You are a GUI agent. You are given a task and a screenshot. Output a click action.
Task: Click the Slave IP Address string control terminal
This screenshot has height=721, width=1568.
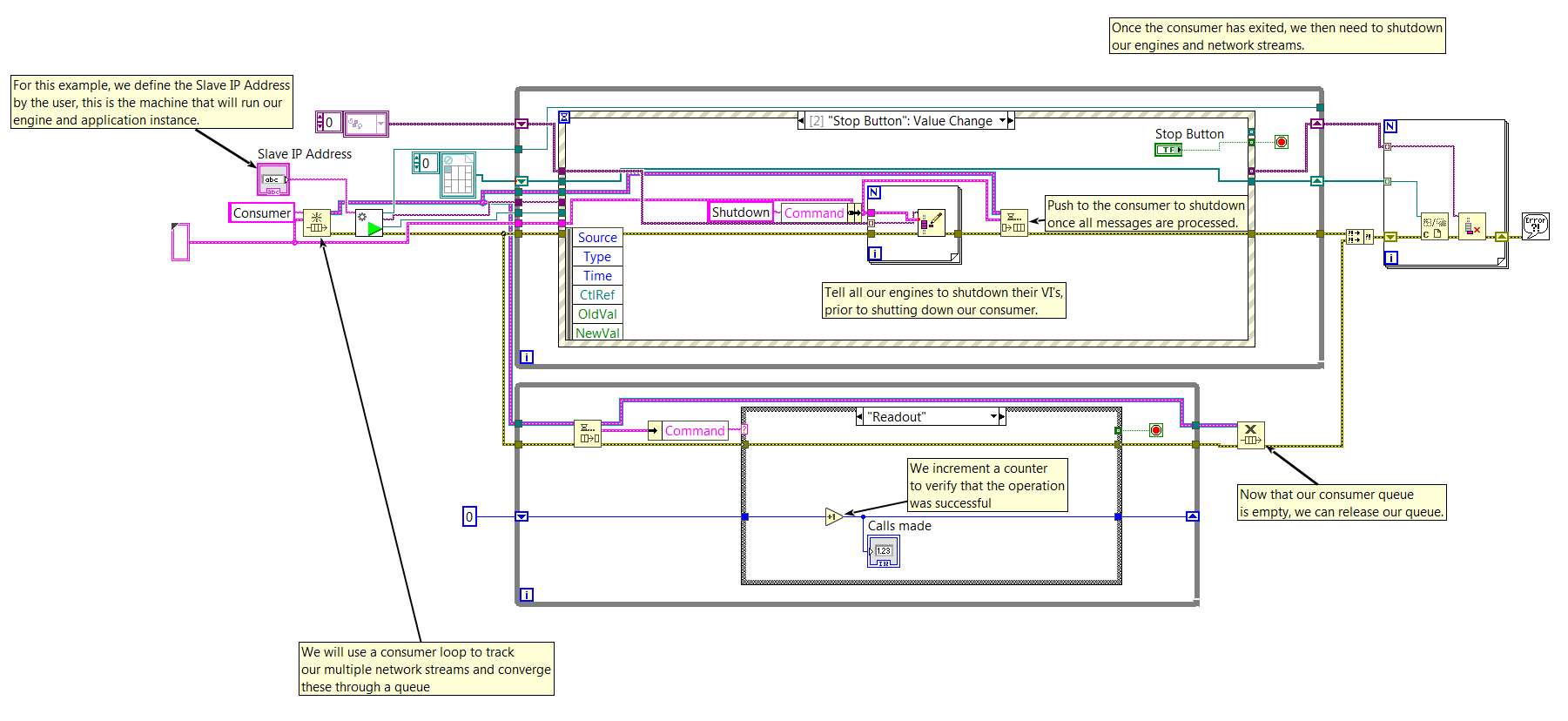[x=273, y=179]
